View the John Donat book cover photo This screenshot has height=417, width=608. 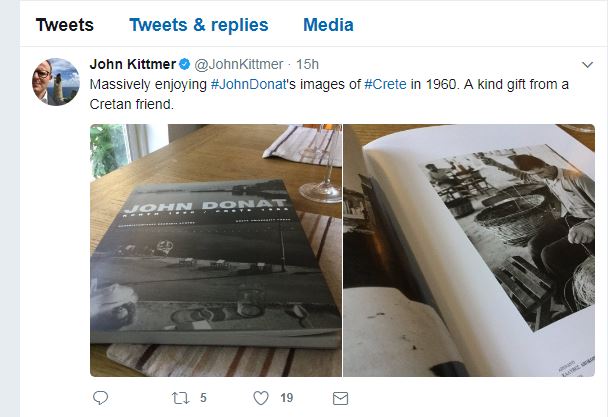pos(216,250)
